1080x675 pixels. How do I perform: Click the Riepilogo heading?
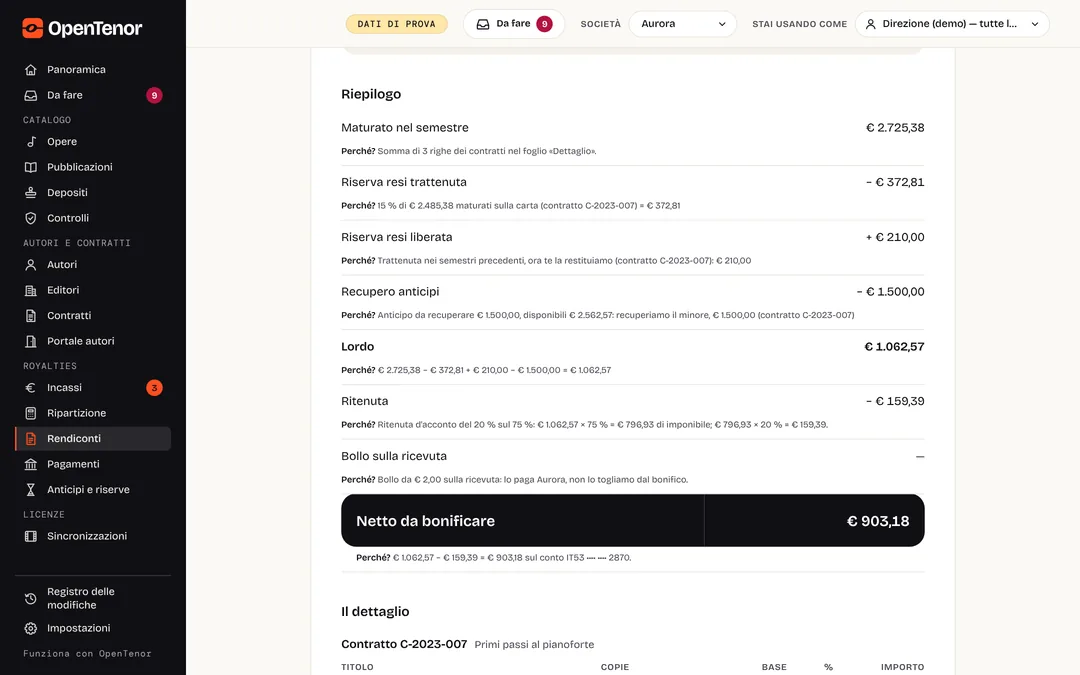(371, 94)
